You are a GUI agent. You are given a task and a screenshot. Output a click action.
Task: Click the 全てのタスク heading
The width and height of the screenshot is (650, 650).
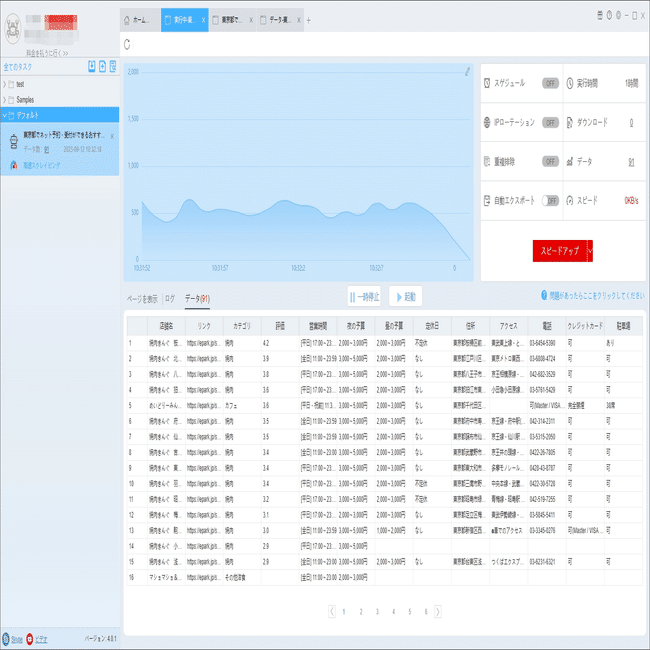[x=17, y=67]
